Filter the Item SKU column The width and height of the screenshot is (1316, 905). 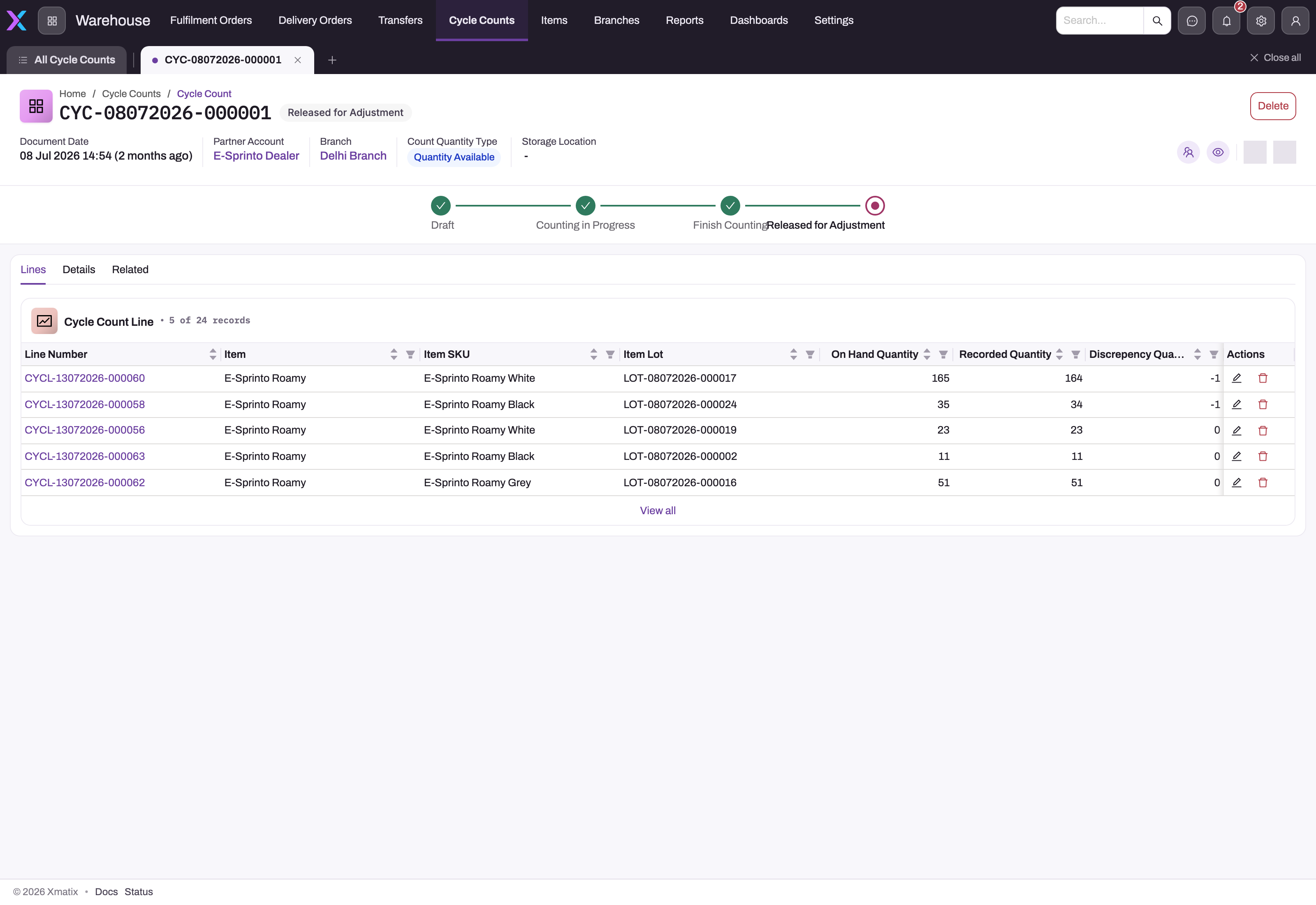point(610,355)
